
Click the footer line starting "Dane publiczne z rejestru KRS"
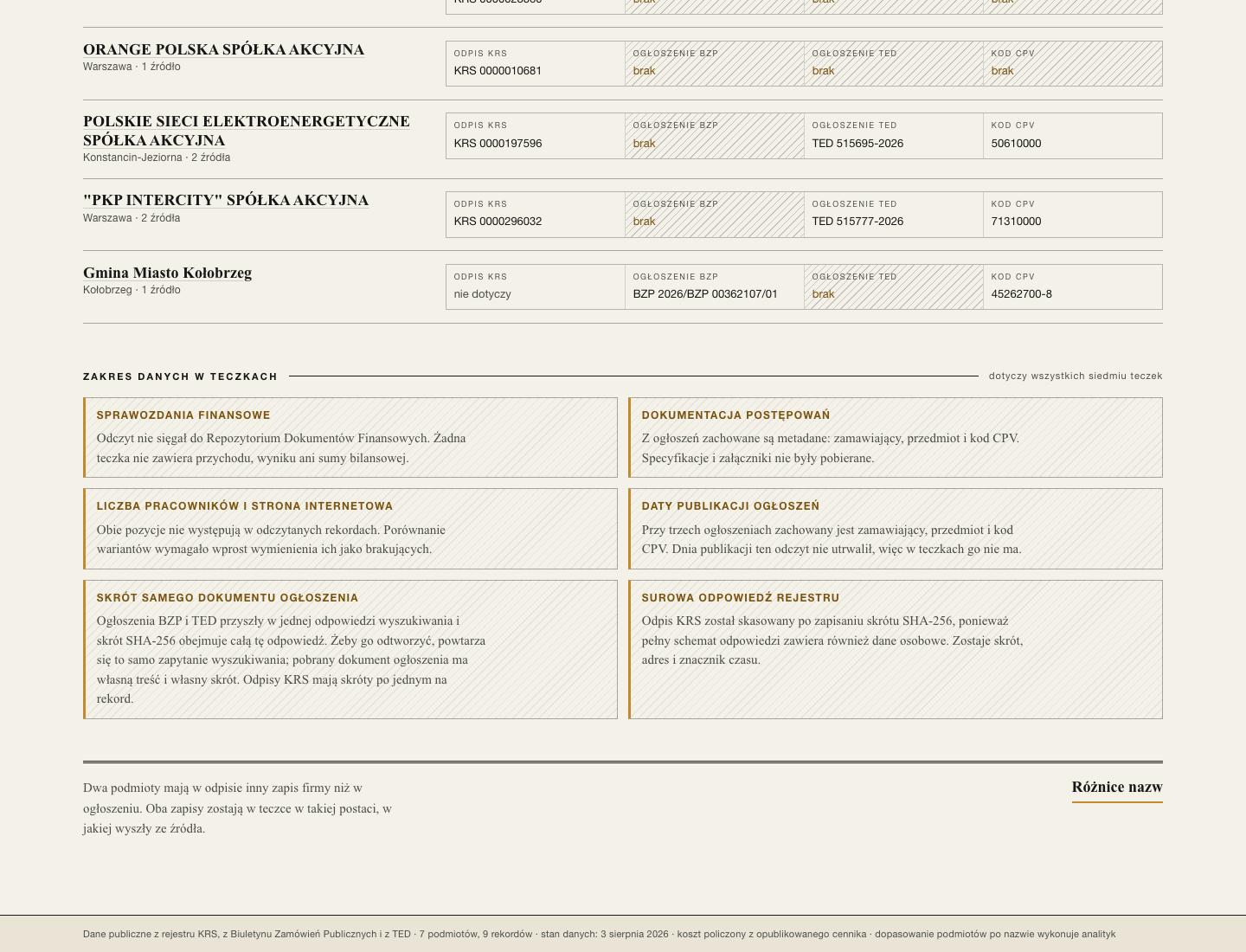click(x=599, y=934)
